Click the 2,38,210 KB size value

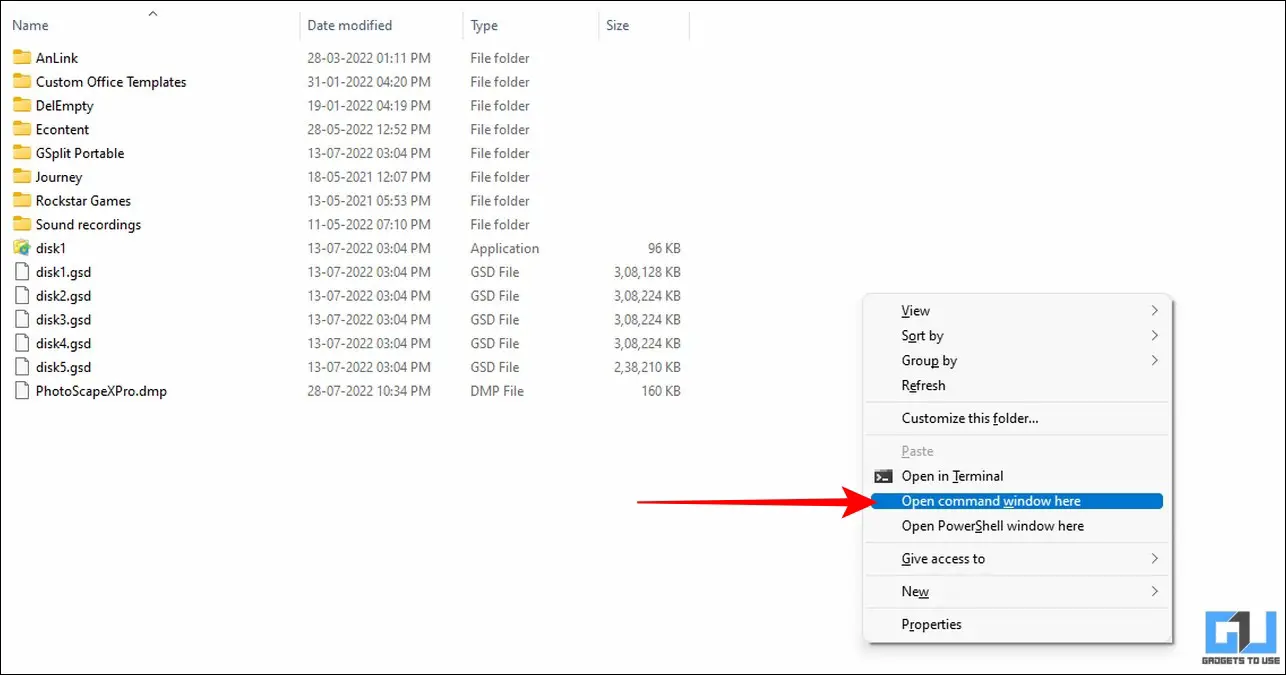645,367
